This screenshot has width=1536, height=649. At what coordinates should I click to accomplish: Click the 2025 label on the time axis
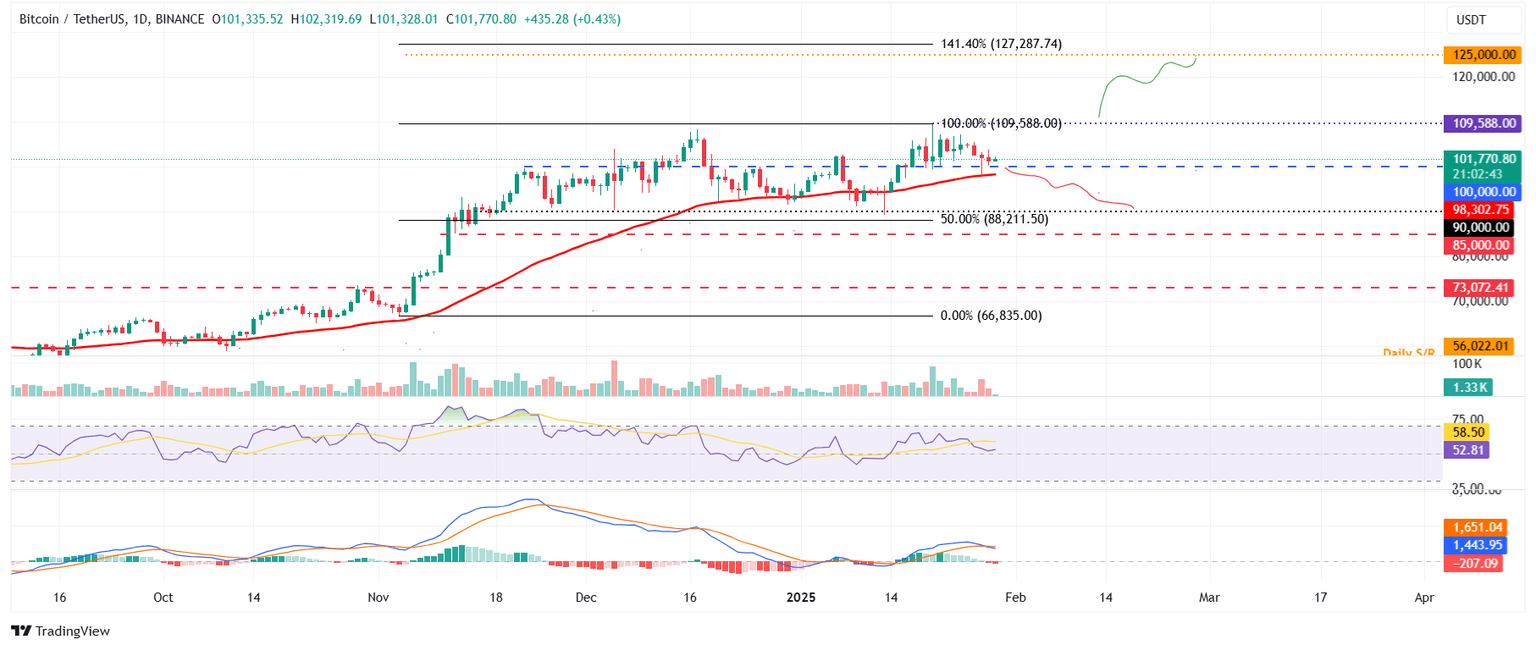(799, 597)
